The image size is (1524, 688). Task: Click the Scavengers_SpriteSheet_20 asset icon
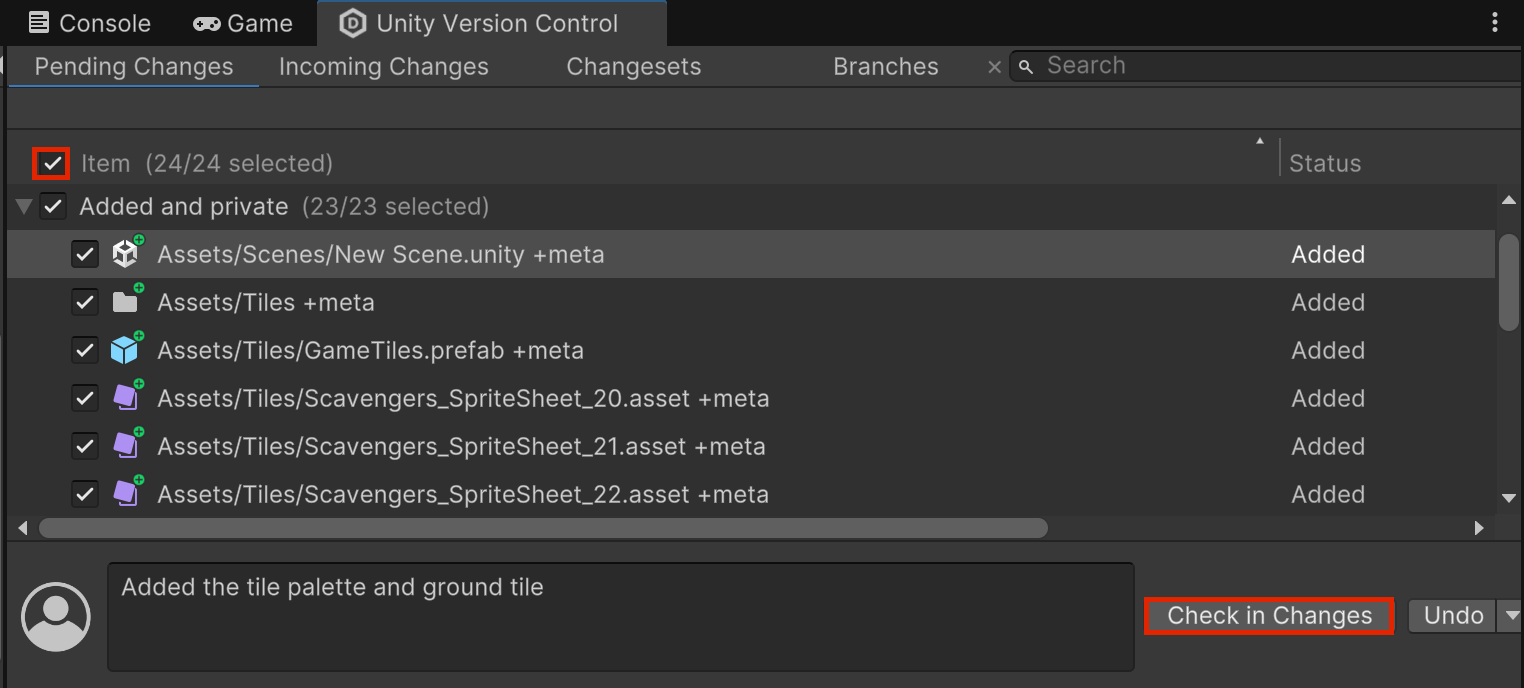point(126,398)
